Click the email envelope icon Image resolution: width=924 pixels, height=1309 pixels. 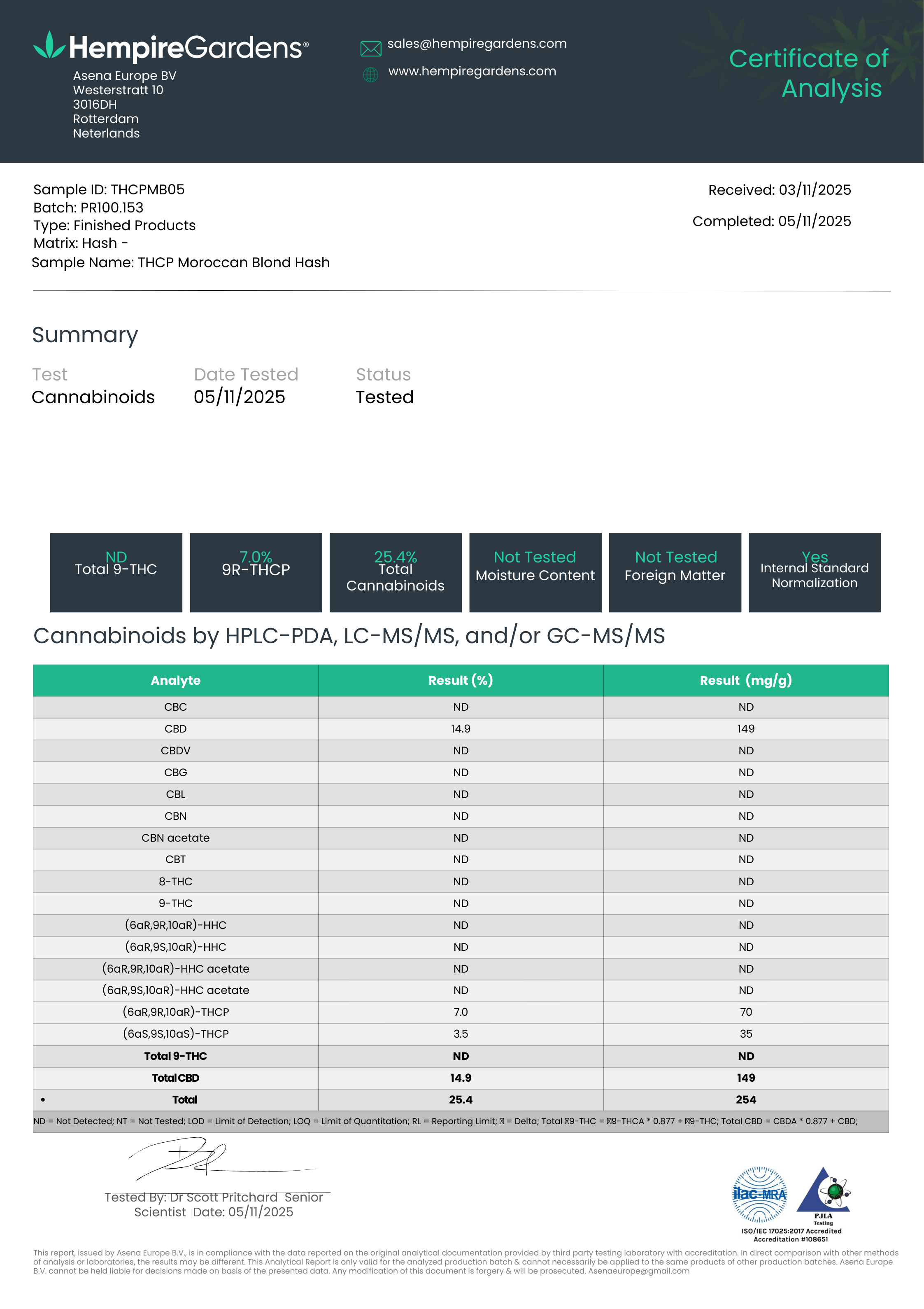tap(370, 49)
